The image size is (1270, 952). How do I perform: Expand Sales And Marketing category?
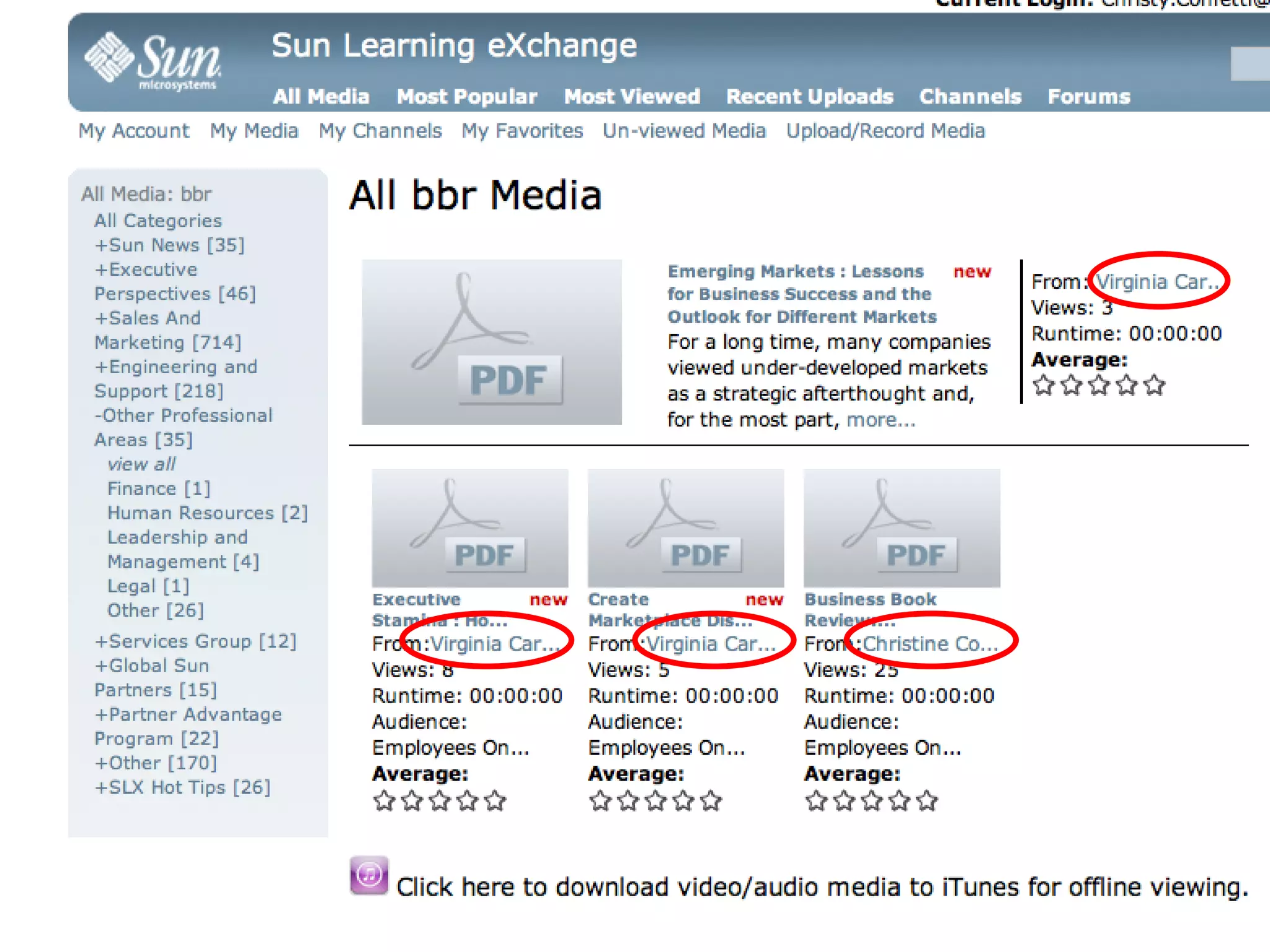[x=148, y=318]
